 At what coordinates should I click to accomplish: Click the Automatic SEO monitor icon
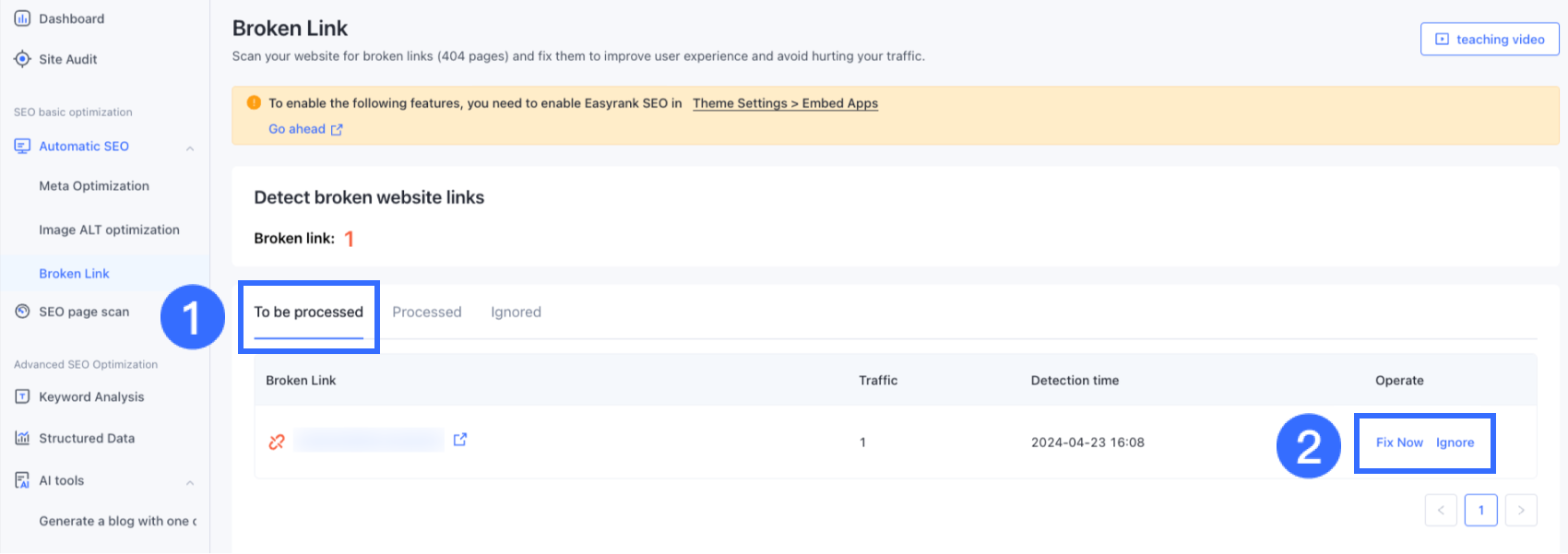click(22, 146)
